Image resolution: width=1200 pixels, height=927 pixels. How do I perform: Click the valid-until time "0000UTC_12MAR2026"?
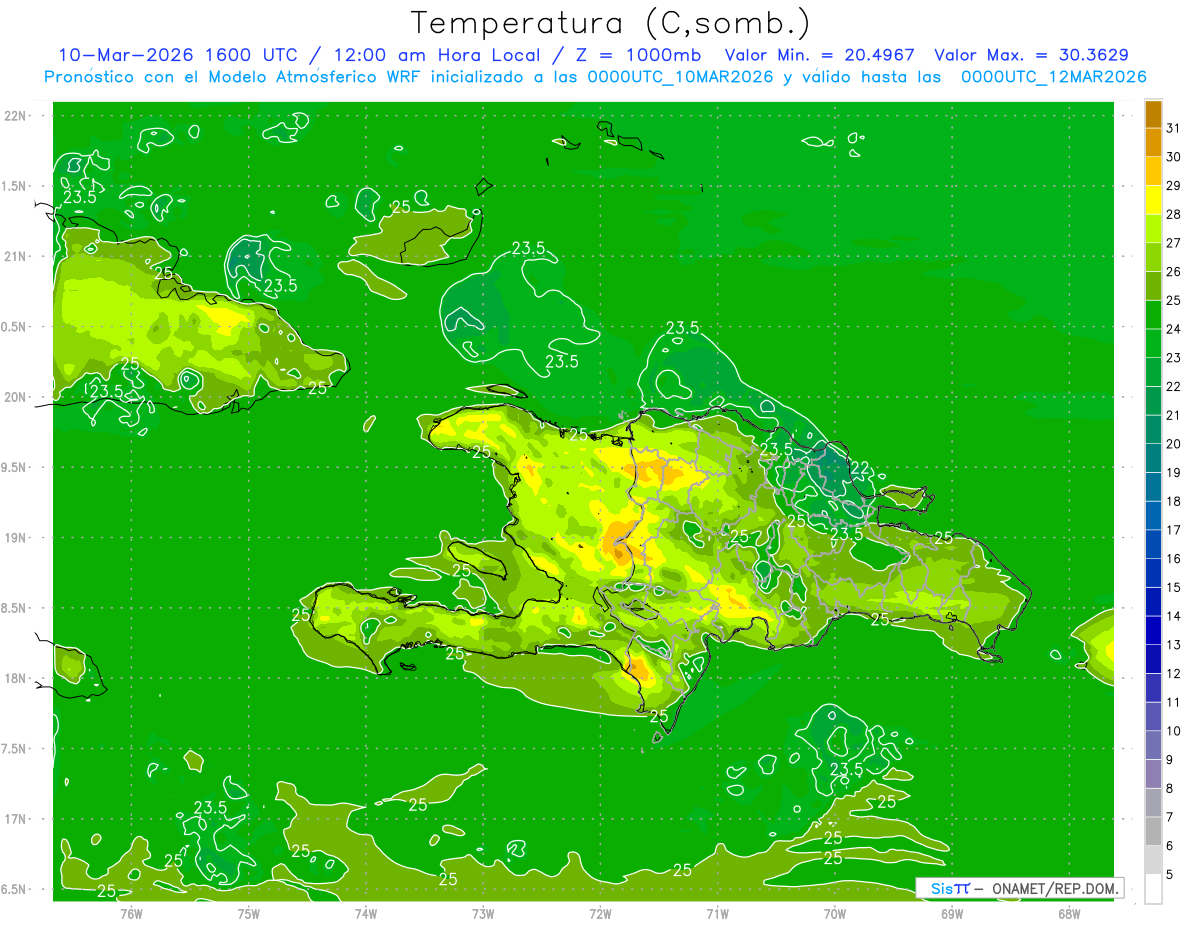(x=1053, y=77)
